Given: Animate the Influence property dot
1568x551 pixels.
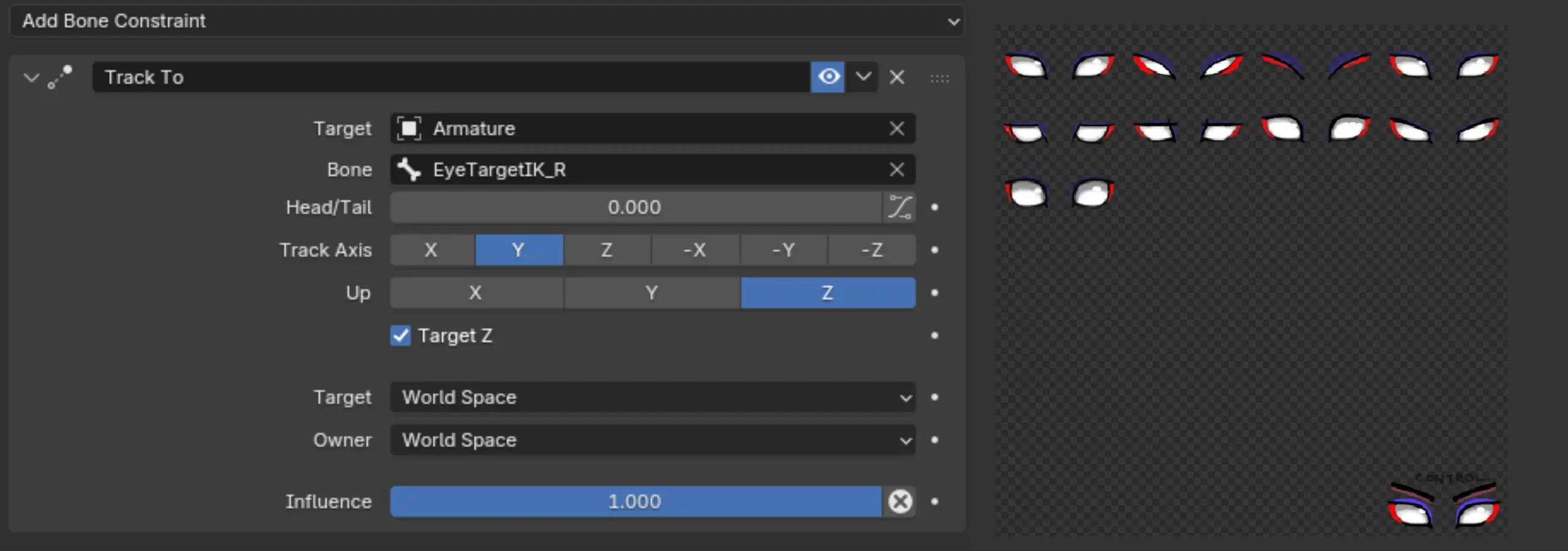Looking at the screenshot, I should pos(935,501).
